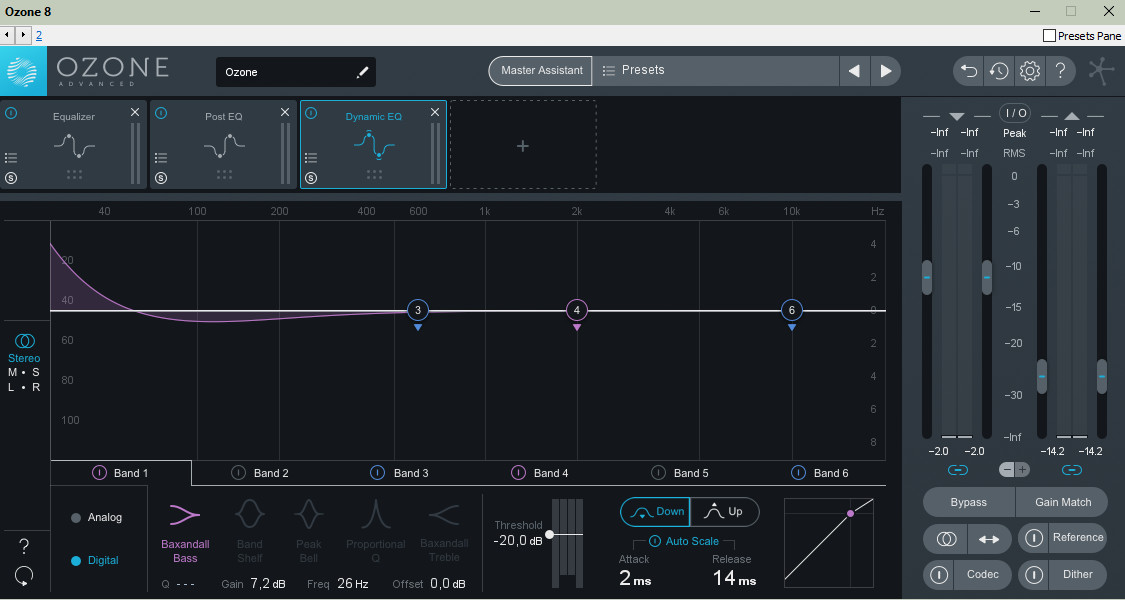Click the stereo sum mono icon button
This screenshot has height=600, width=1125.
[x=946, y=539]
